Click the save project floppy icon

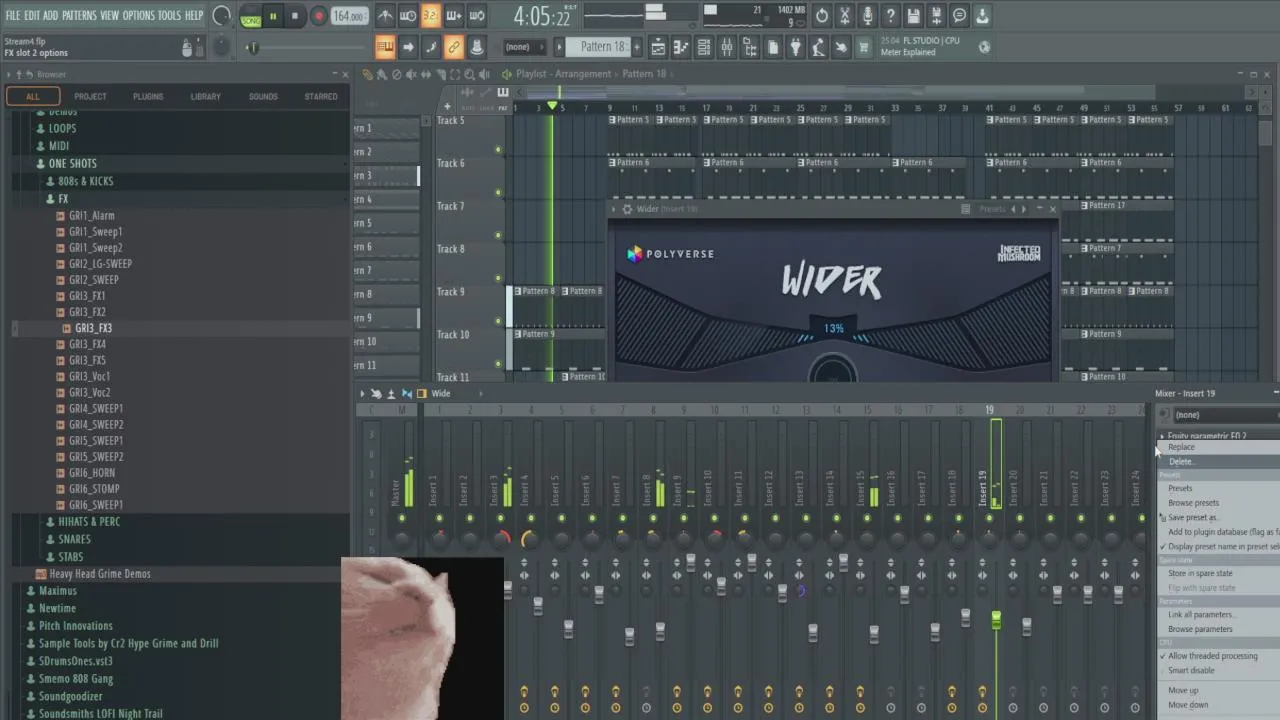[914, 16]
